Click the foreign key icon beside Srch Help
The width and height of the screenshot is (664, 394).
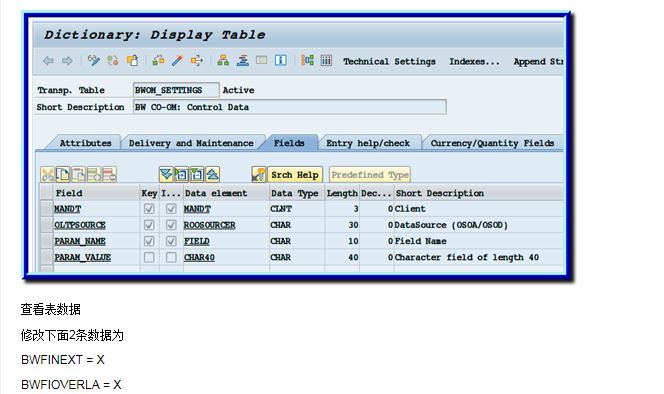coord(258,174)
